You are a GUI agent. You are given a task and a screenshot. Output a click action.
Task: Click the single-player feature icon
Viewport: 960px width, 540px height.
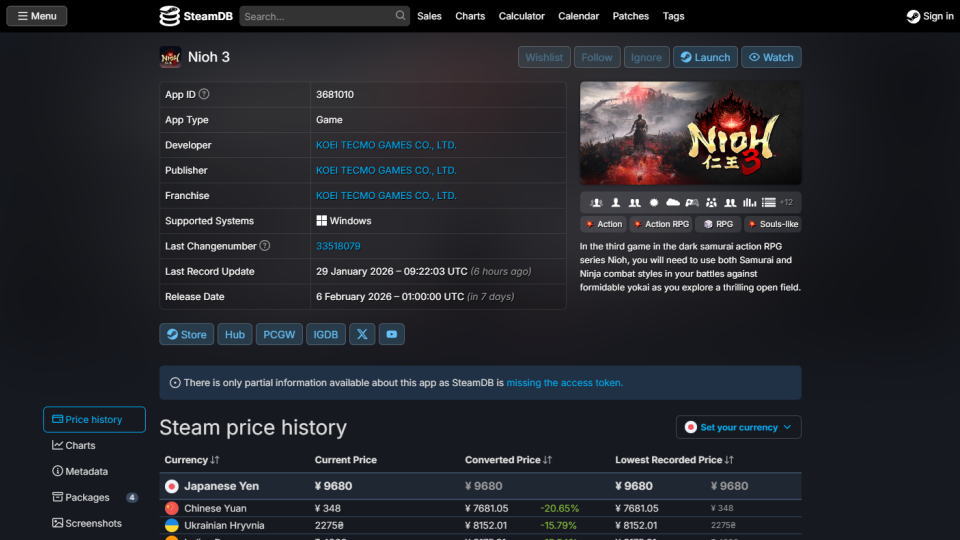tap(616, 203)
